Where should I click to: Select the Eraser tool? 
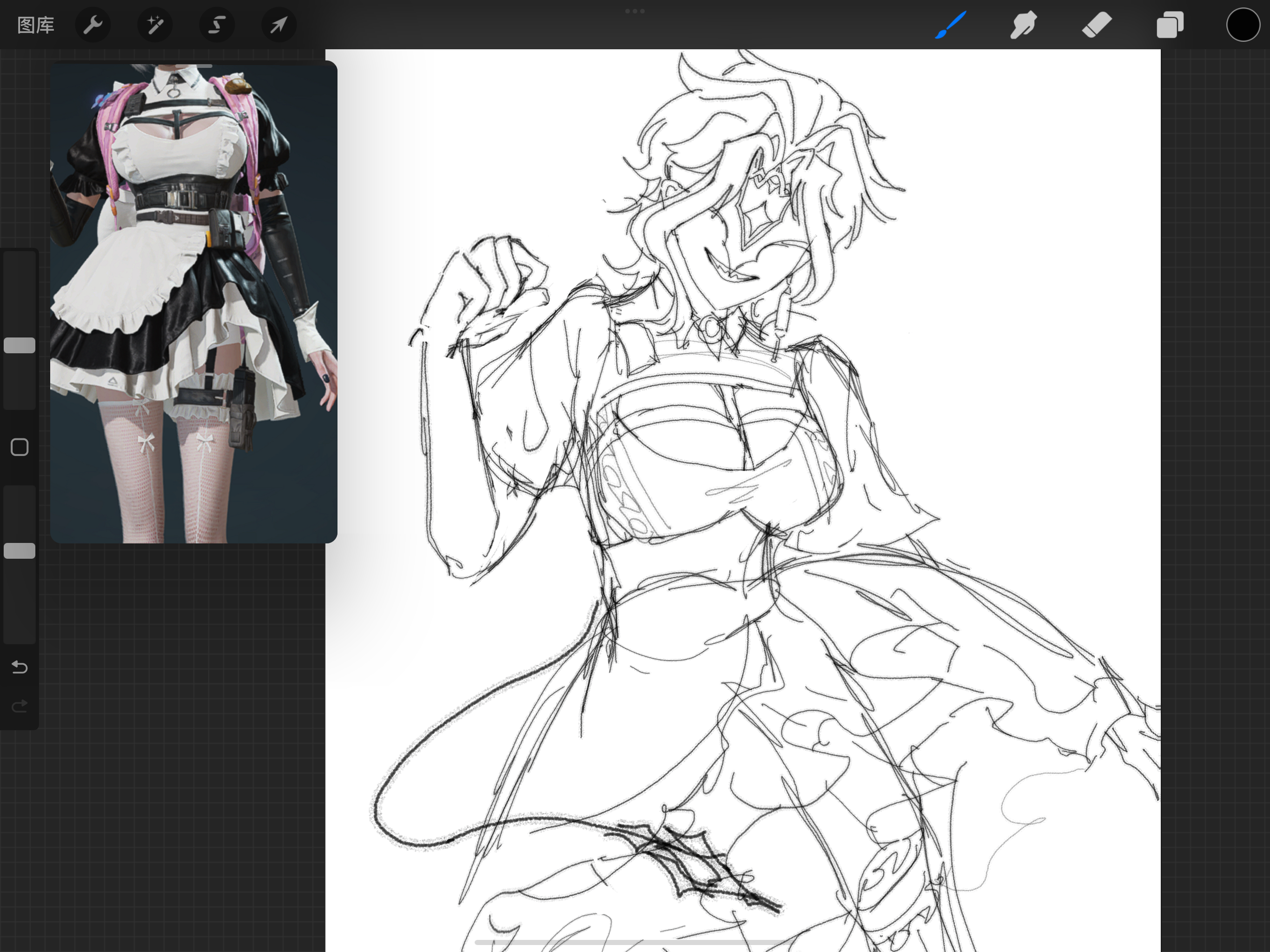click(1097, 25)
